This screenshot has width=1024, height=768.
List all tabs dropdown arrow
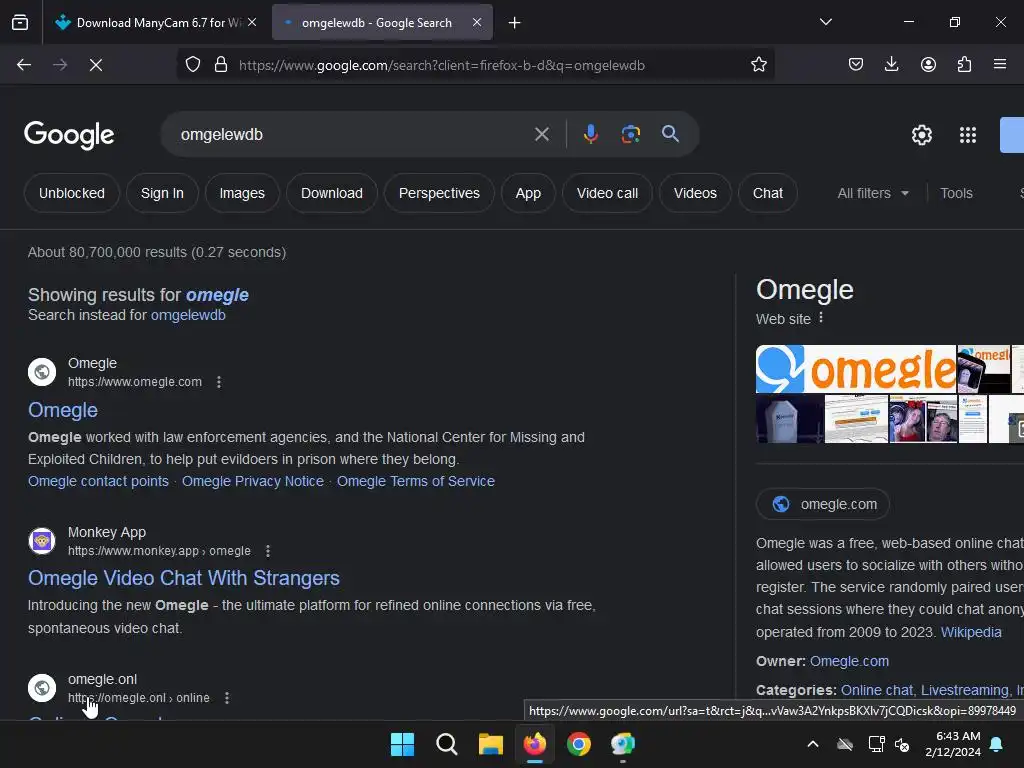[x=825, y=22]
